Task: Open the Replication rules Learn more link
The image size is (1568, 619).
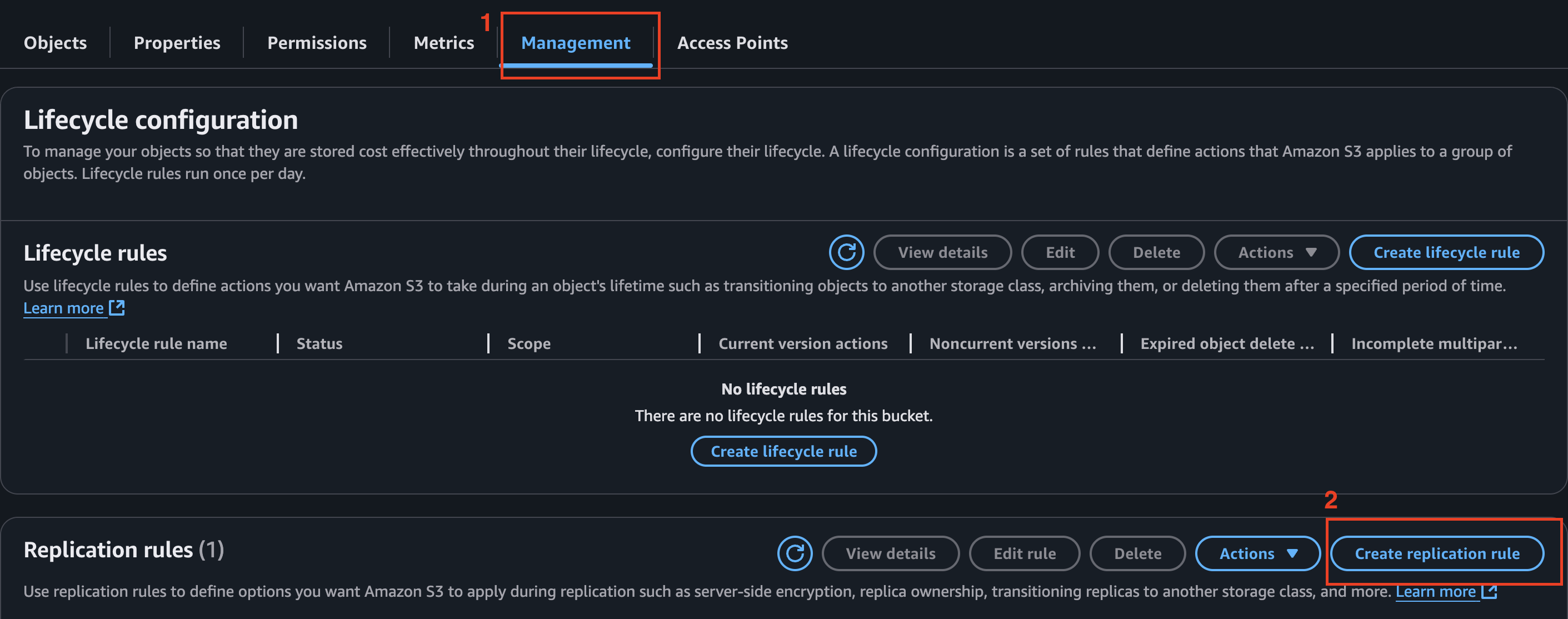Action: coord(1435,592)
